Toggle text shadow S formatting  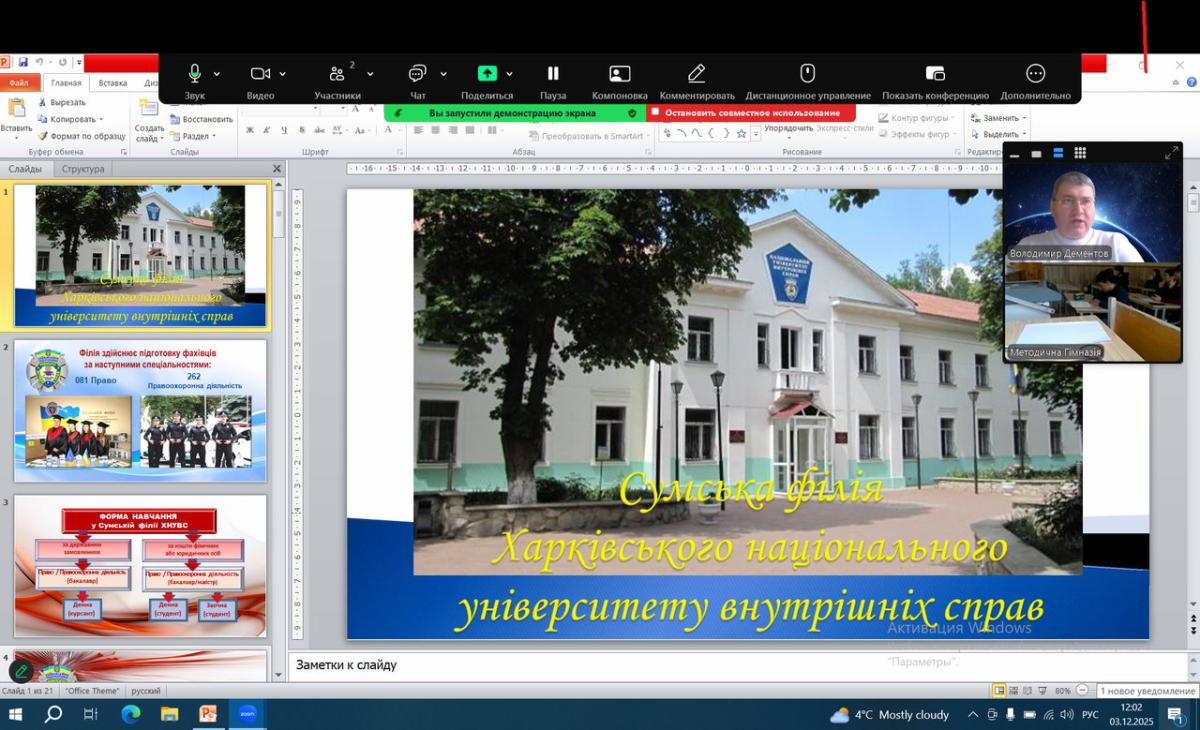(x=301, y=130)
